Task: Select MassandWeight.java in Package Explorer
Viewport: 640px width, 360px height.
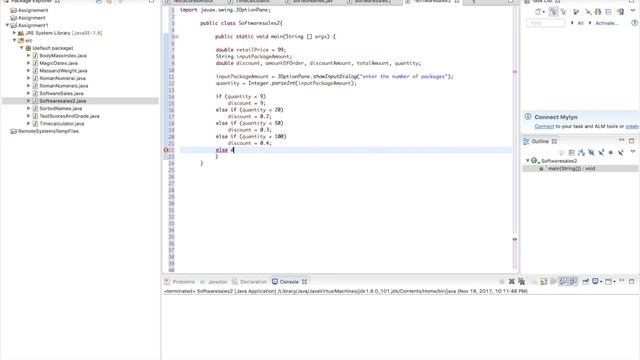Action: coord(63,71)
